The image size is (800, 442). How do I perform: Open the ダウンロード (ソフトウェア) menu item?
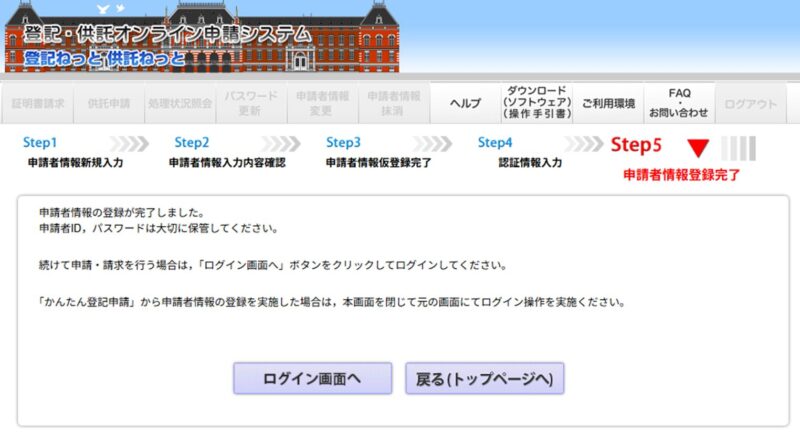539,103
